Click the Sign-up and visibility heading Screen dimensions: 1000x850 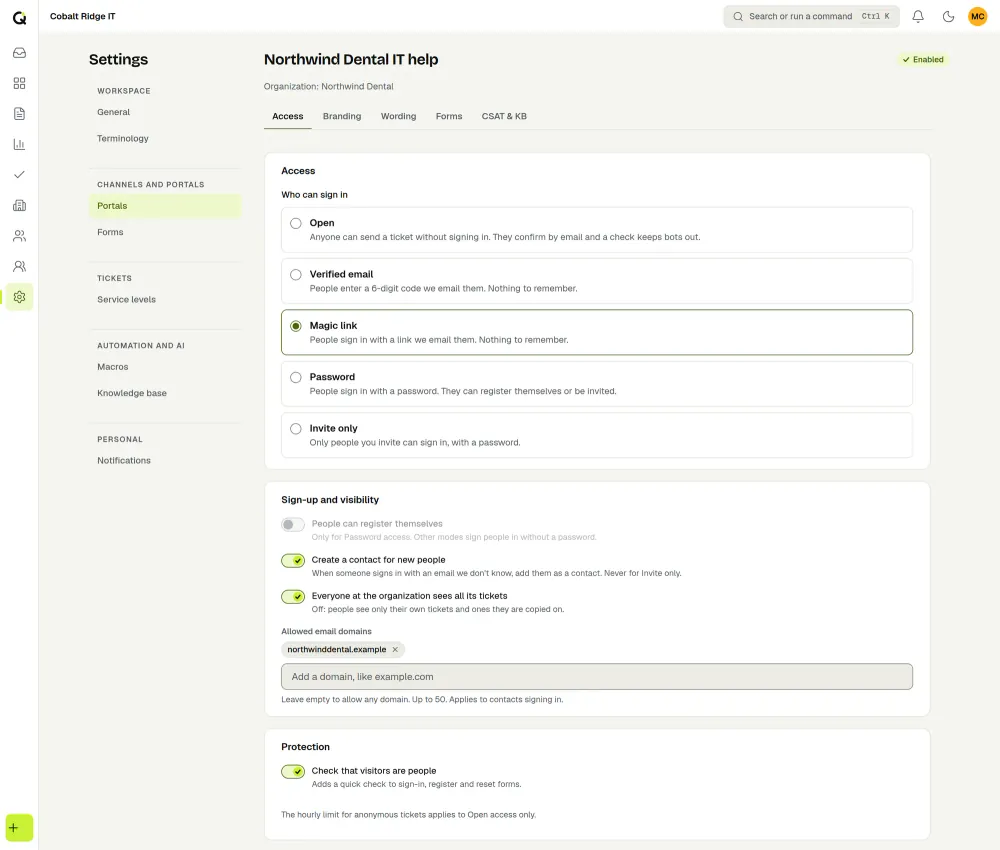[x=330, y=500]
